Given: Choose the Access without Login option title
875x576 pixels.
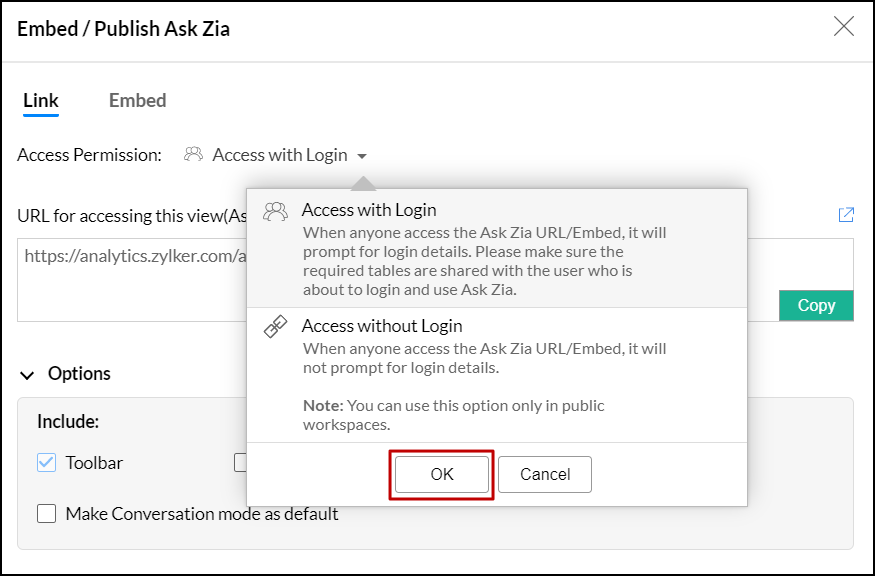Looking at the screenshot, I should click(382, 326).
